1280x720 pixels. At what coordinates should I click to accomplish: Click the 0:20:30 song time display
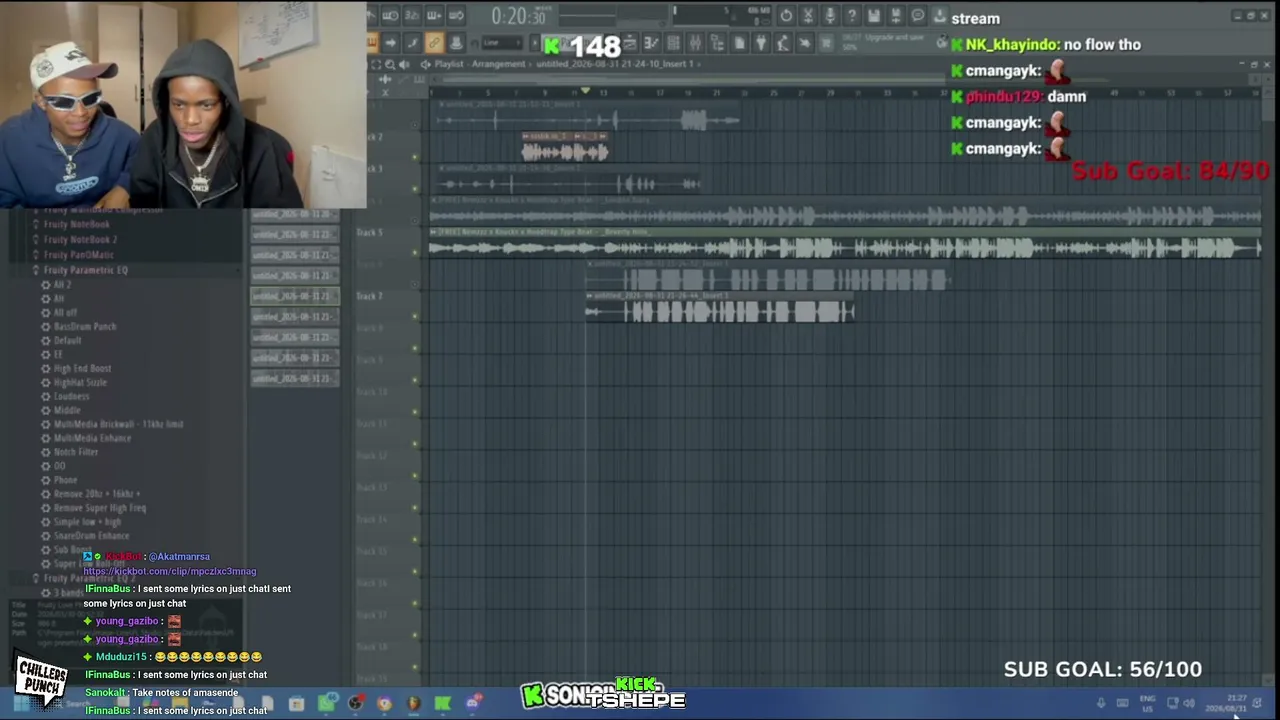518,16
